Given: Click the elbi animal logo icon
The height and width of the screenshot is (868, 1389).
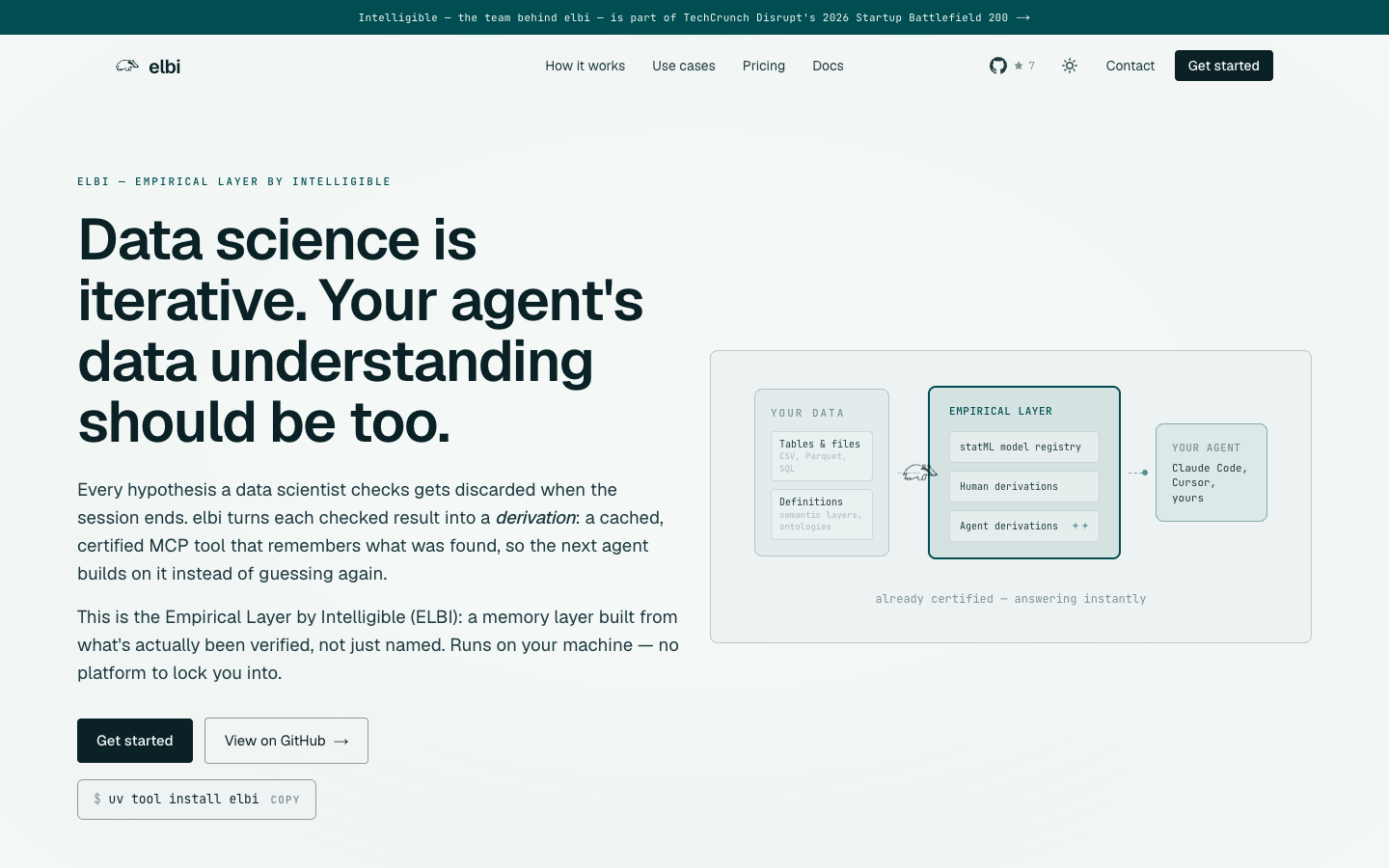Looking at the screenshot, I should pos(127,66).
